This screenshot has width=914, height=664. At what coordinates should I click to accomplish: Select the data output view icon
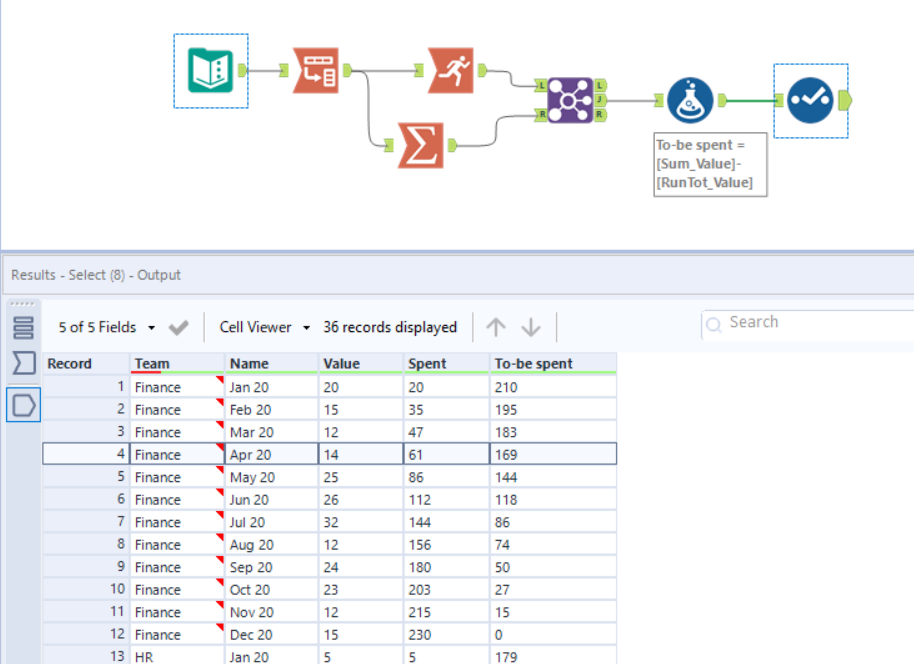tap(23, 405)
